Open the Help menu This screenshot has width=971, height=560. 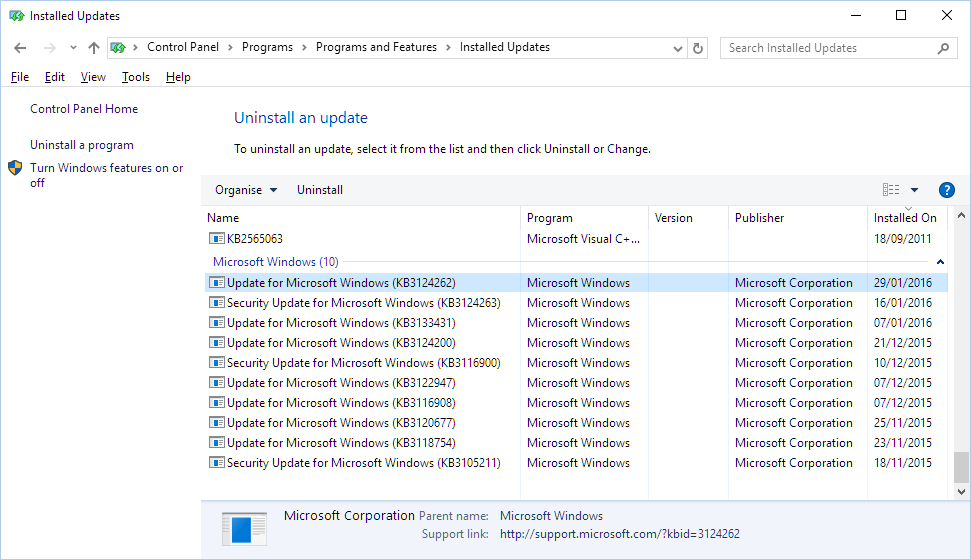(178, 77)
